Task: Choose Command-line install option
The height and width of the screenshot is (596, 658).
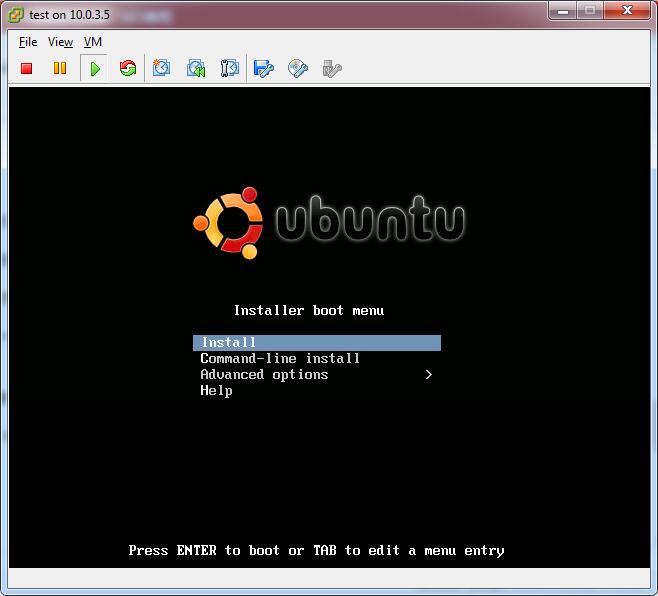Action: (x=280, y=359)
